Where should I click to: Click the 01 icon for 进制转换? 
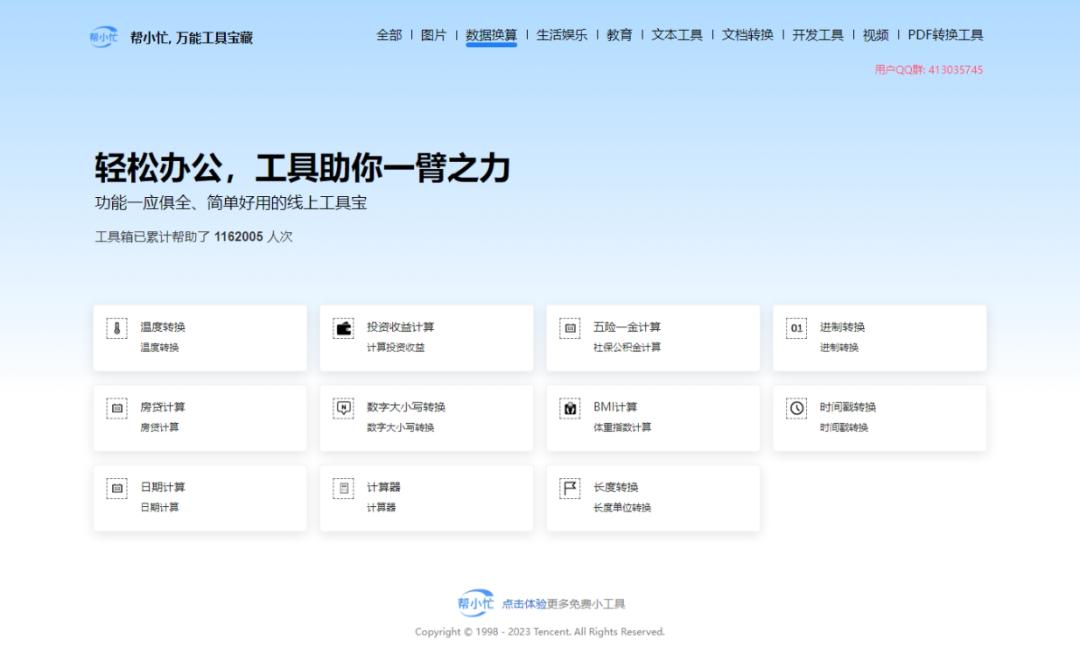tap(797, 327)
